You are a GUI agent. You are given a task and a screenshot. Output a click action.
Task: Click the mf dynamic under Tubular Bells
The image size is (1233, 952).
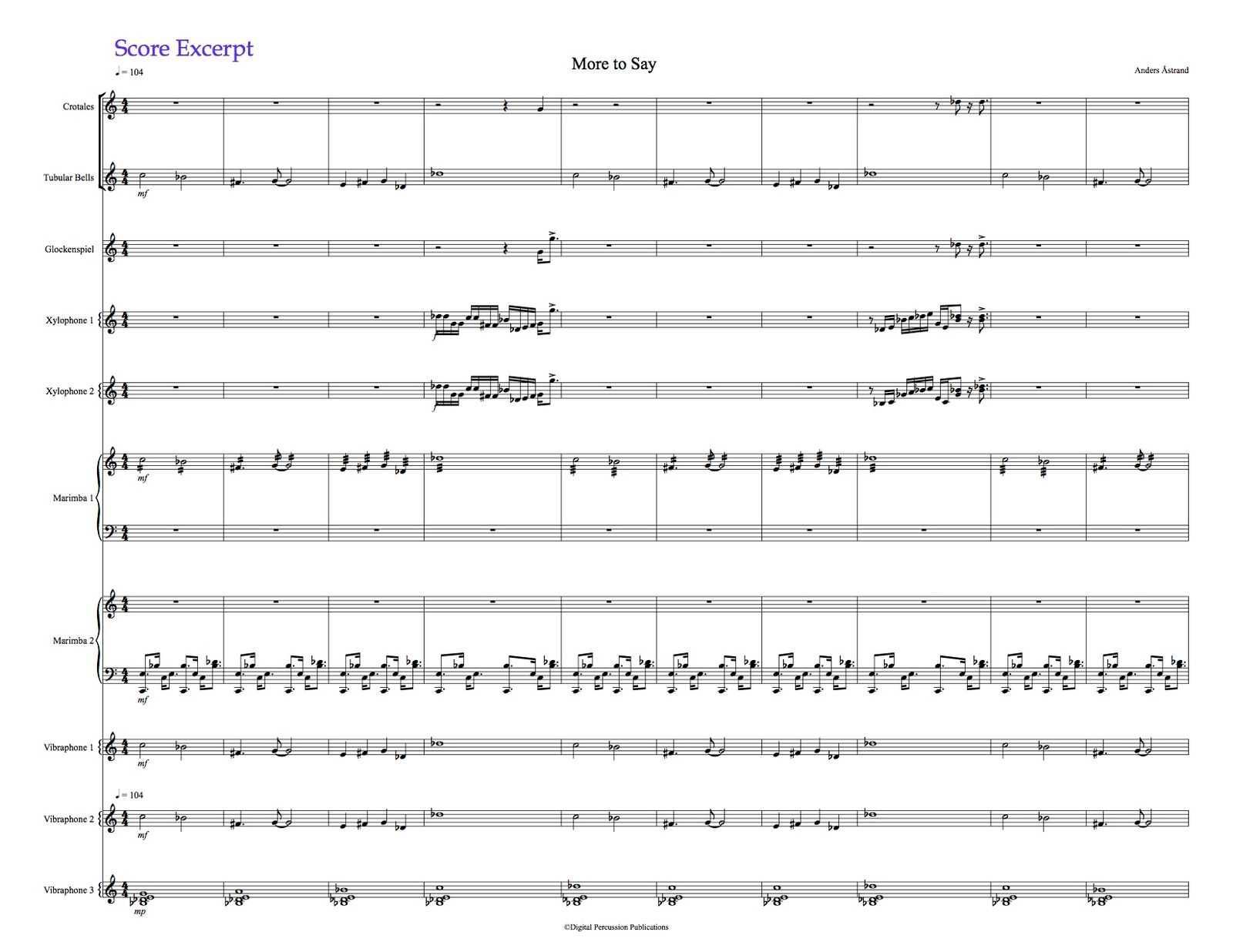[x=143, y=194]
